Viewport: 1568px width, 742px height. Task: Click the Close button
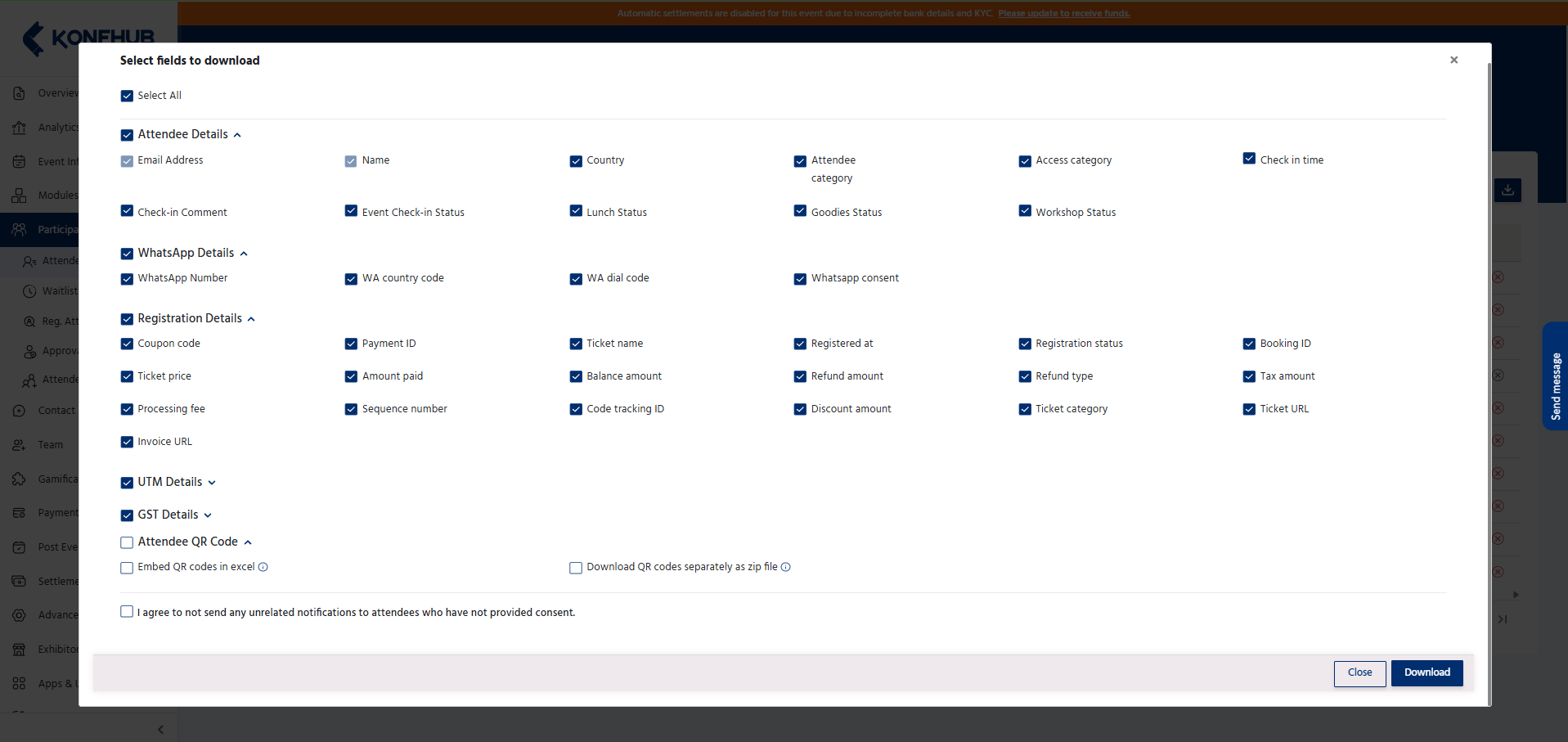(1359, 673)
